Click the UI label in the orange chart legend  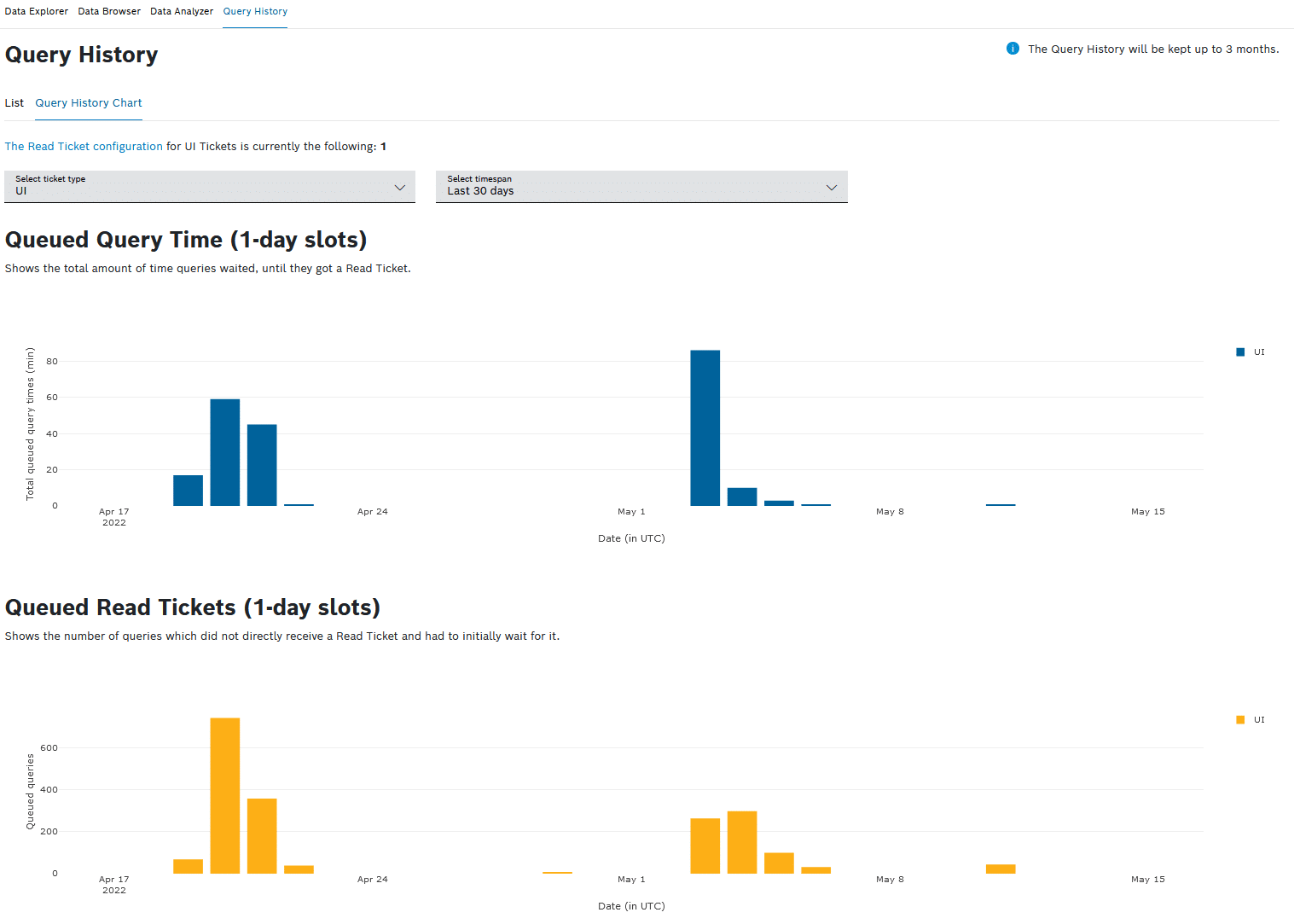click(1259, 720)
